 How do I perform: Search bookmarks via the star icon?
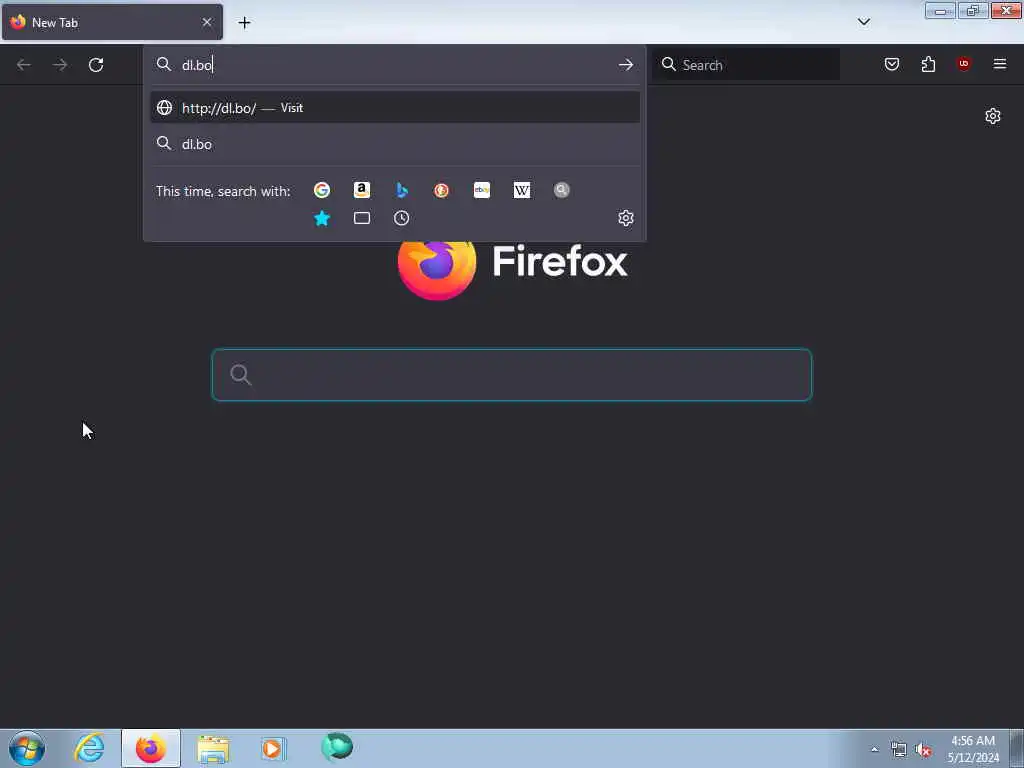[x=322, y=218]
